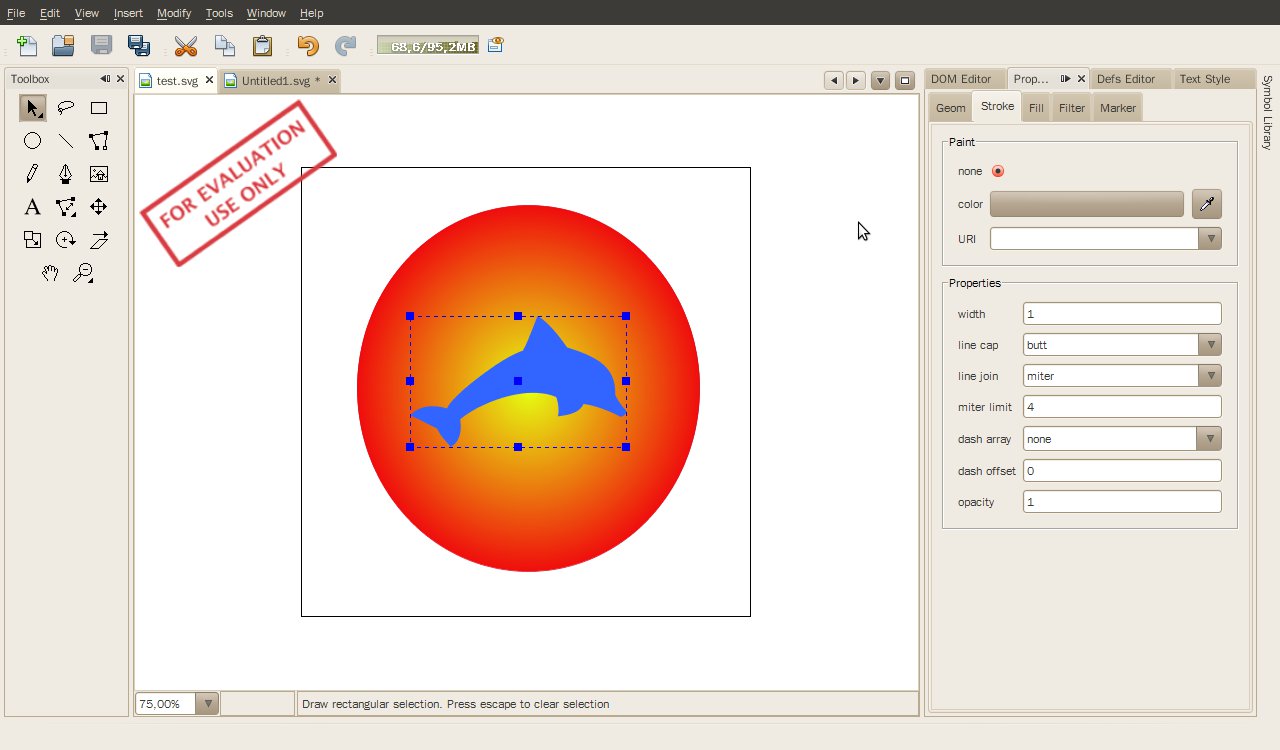Show document tab list dropdown arrow

pyautogui.click(x=880, y=81)
